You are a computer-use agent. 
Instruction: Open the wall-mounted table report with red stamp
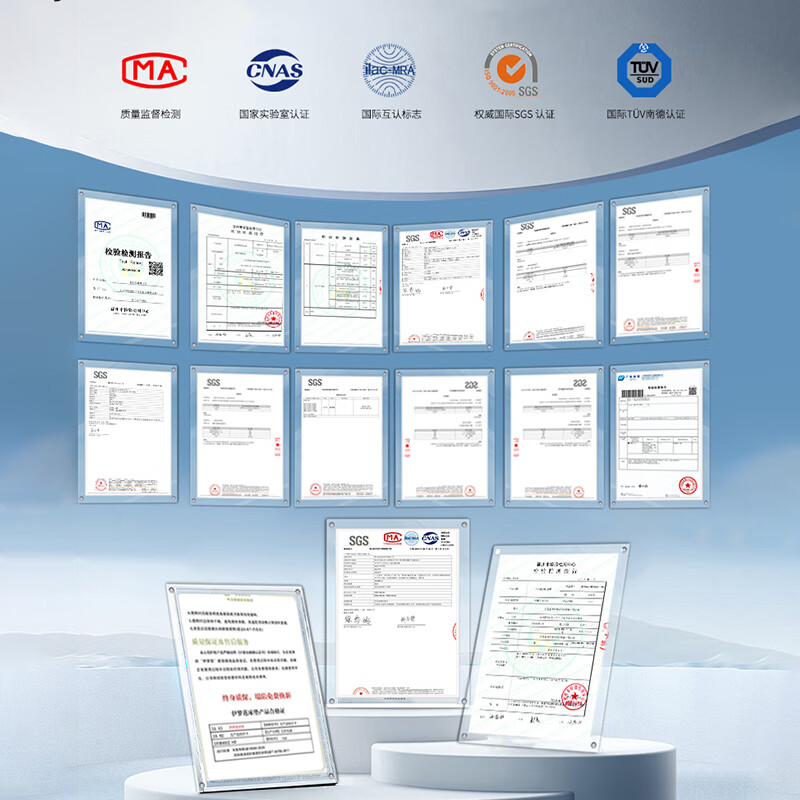[240, 278]
